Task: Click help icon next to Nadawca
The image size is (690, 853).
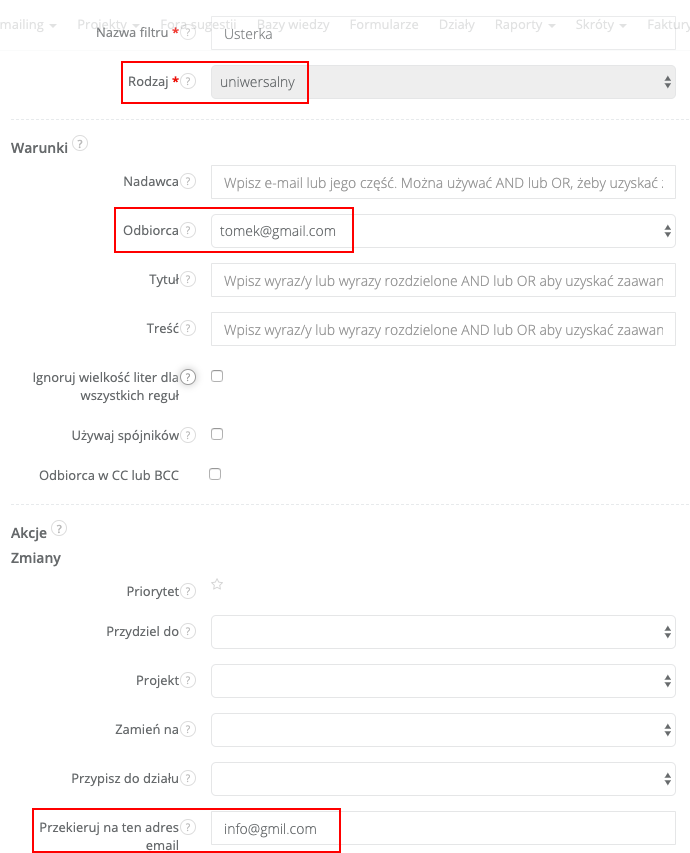Action: [189, 182]
